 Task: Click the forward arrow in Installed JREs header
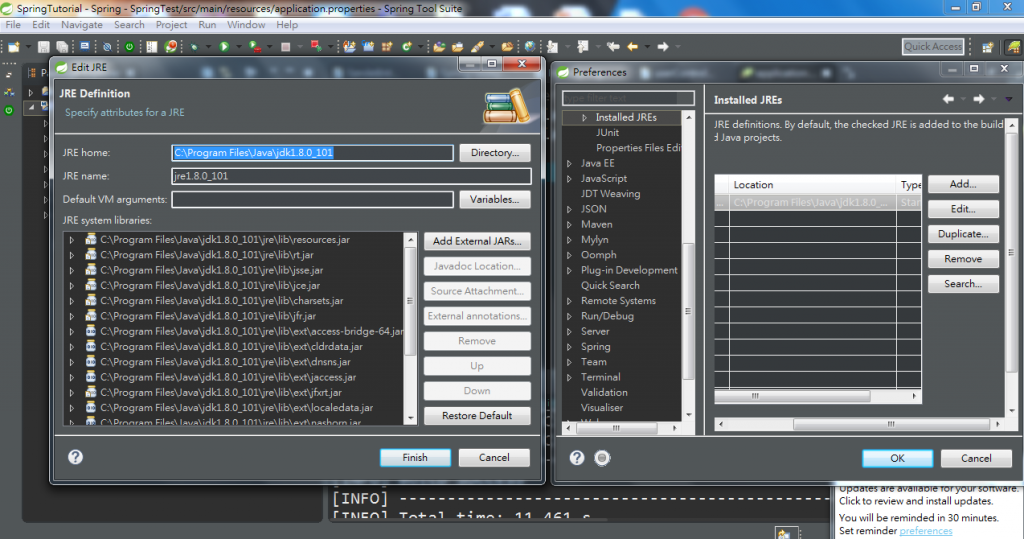tap(978, 99)
